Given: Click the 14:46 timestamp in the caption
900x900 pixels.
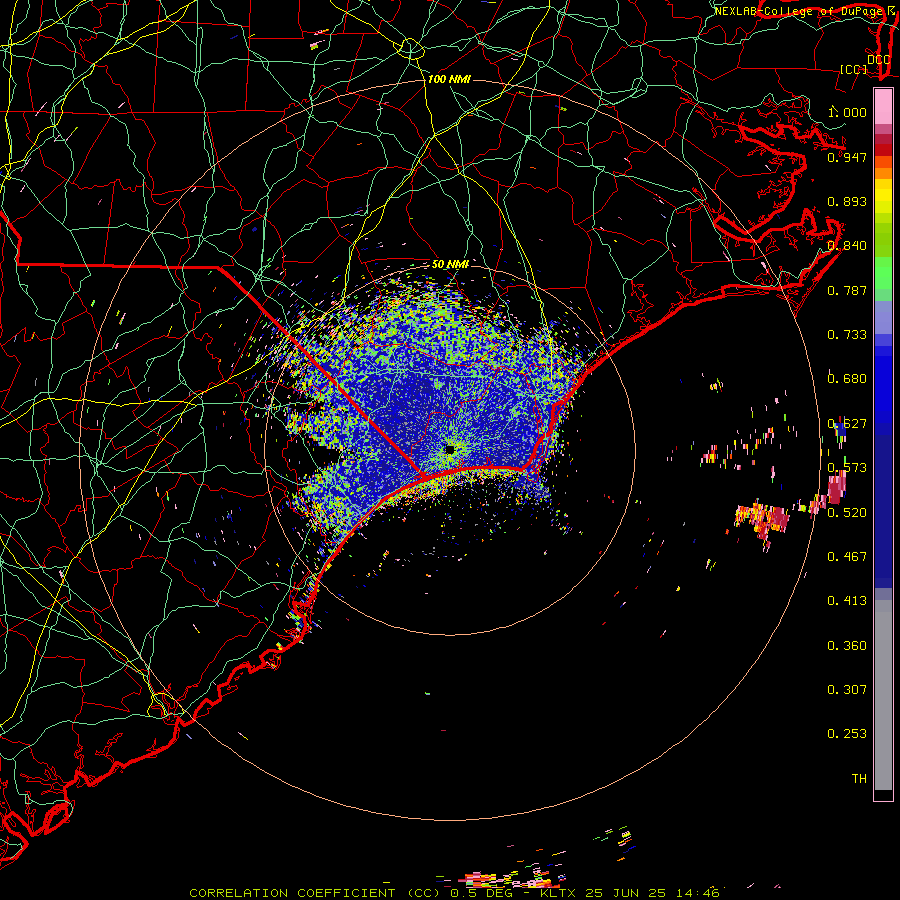Looking at the screenshot, I should tap(698, 893).
